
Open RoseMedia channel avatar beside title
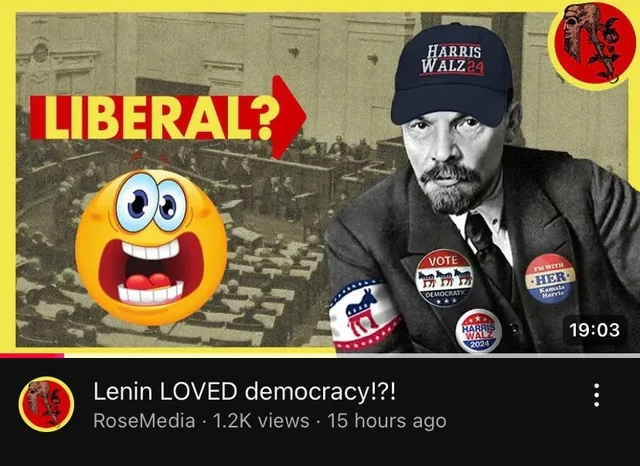coord(46,404)
